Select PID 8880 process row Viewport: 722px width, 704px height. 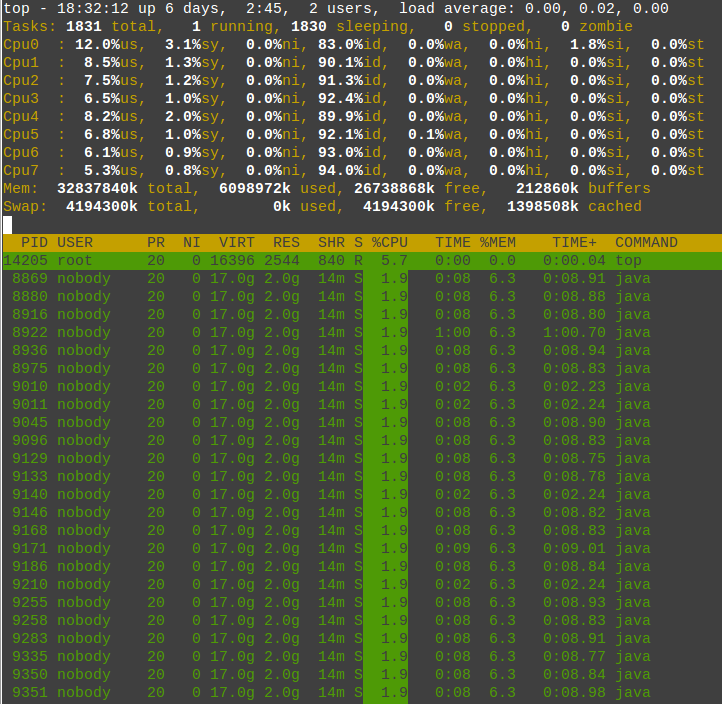coord(361,297)
